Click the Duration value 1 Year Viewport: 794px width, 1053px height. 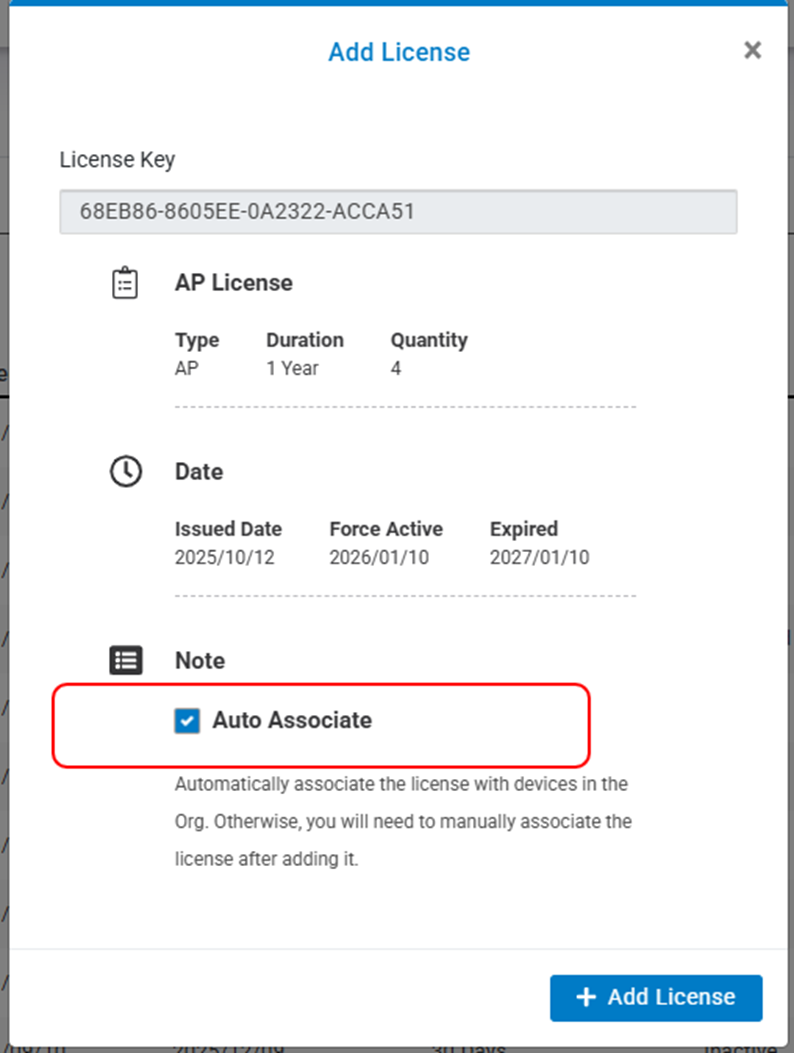click(x=292, y=368)
